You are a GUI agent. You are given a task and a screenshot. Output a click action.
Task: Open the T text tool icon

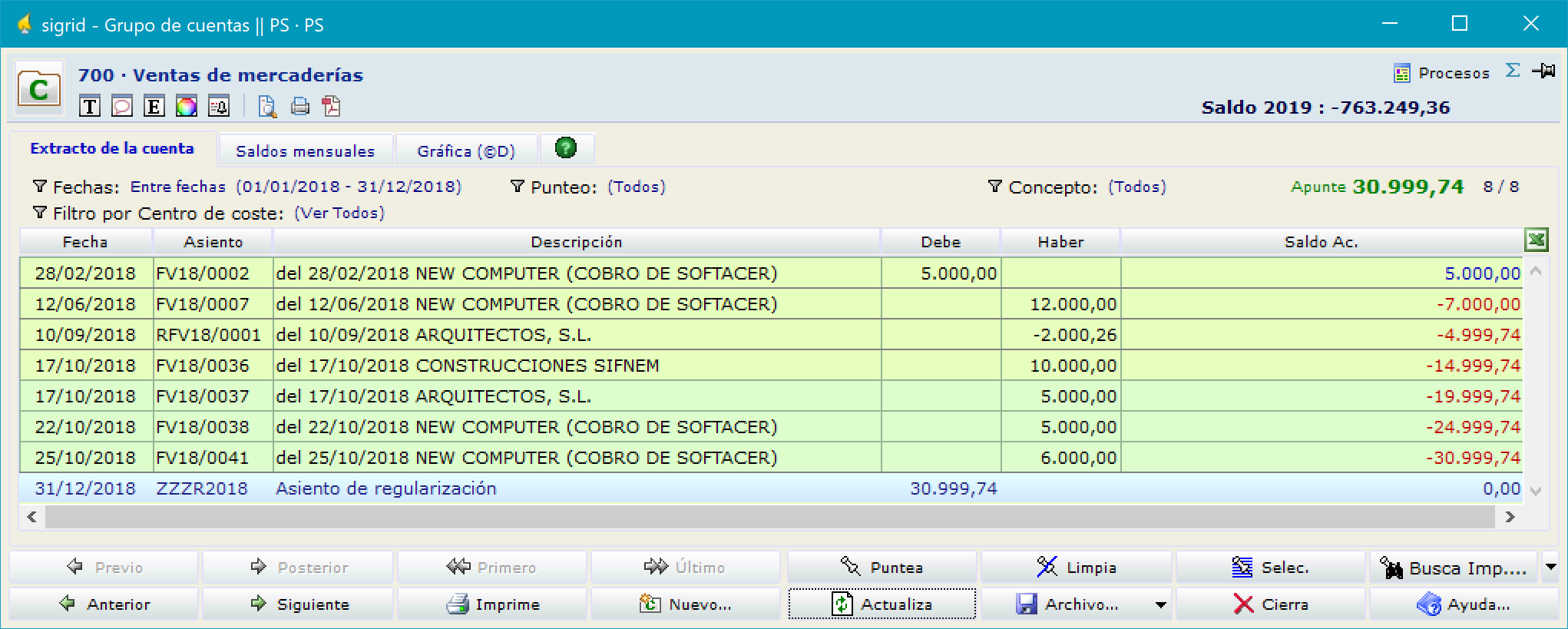[x=90, y=106]
